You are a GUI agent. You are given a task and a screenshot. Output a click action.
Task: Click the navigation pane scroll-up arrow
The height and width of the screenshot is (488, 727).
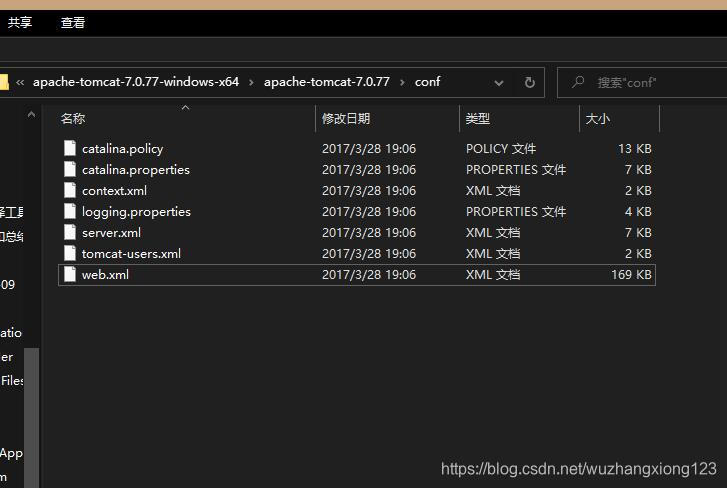[31, 114]
